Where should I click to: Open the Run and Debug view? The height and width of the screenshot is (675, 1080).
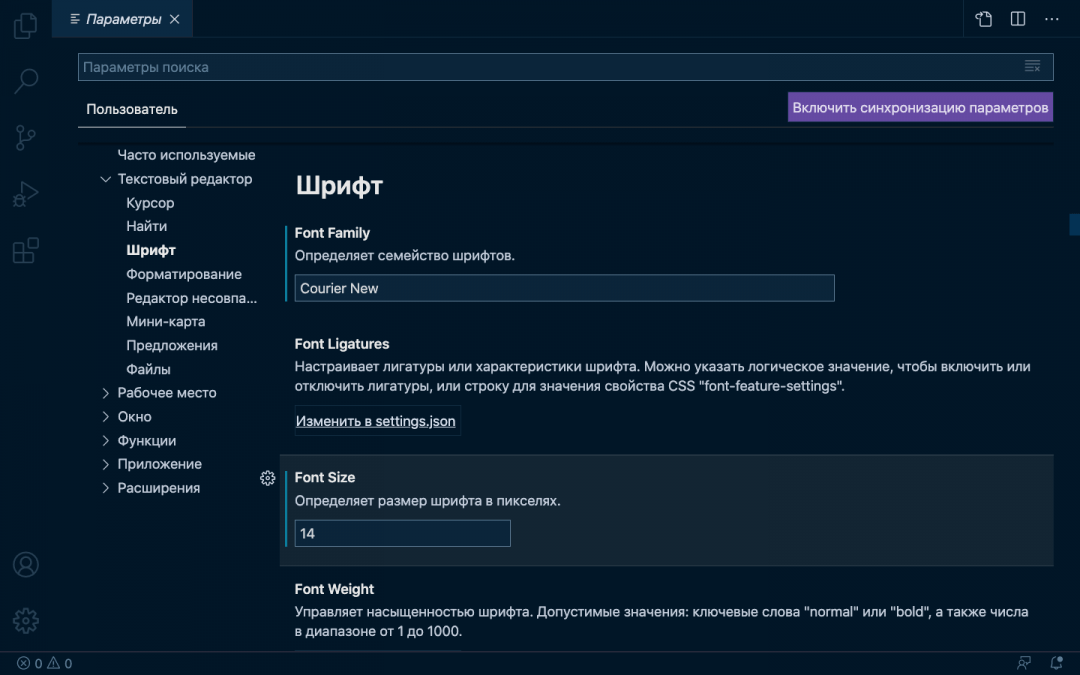coord(25,193)
